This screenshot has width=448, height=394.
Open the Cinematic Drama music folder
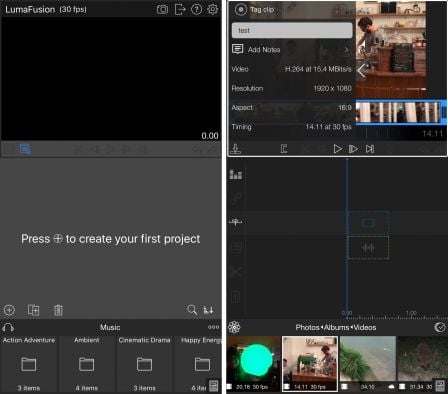click(x=144, y=364)
